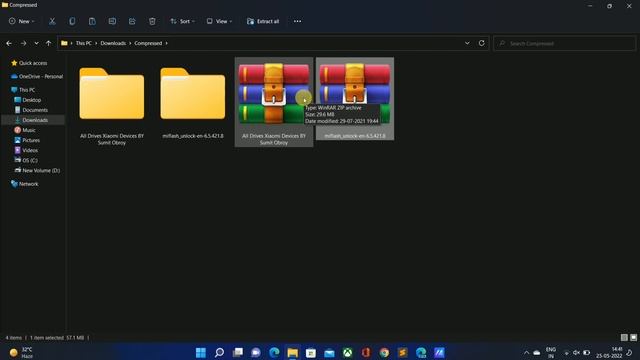This screenshot has height=360, width=640.
Task: Open the New item menu
Action: [x=22, y=21]
